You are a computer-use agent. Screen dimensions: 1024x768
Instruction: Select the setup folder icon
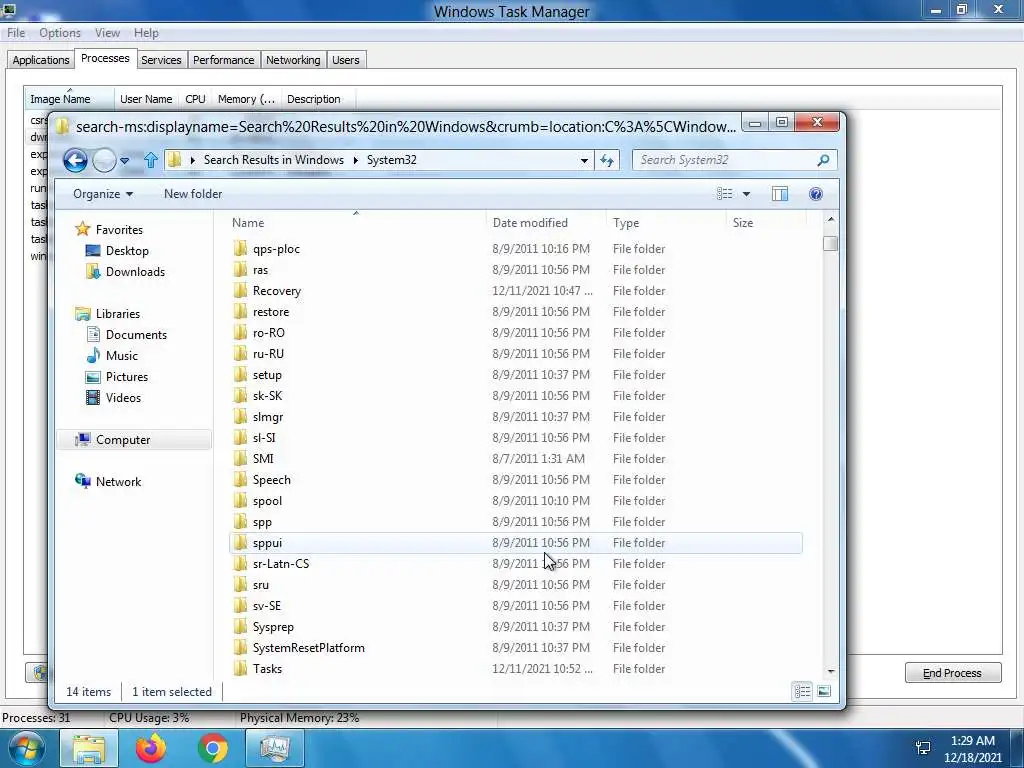pos(240,375)
